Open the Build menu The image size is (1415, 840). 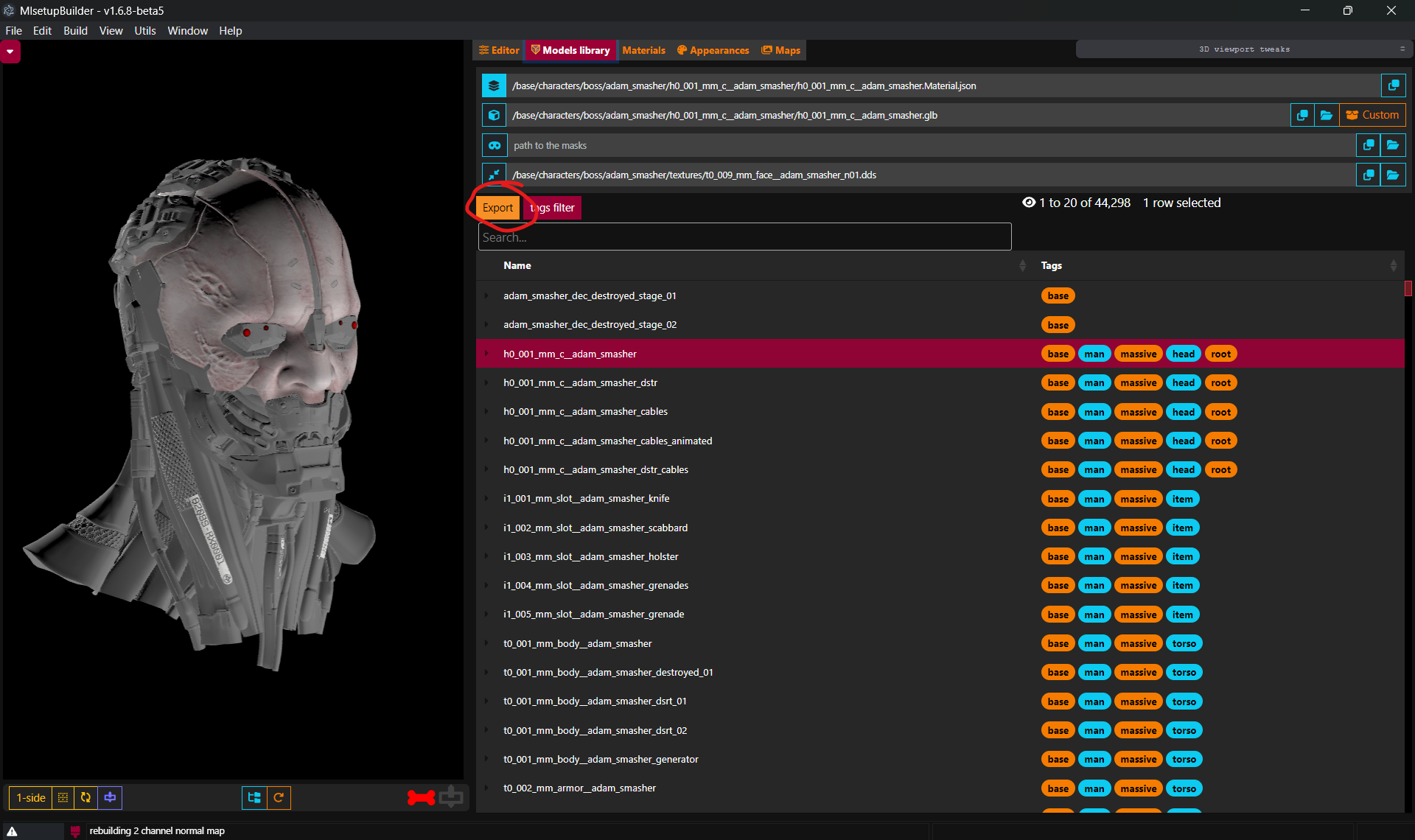[x=75, y=30]
